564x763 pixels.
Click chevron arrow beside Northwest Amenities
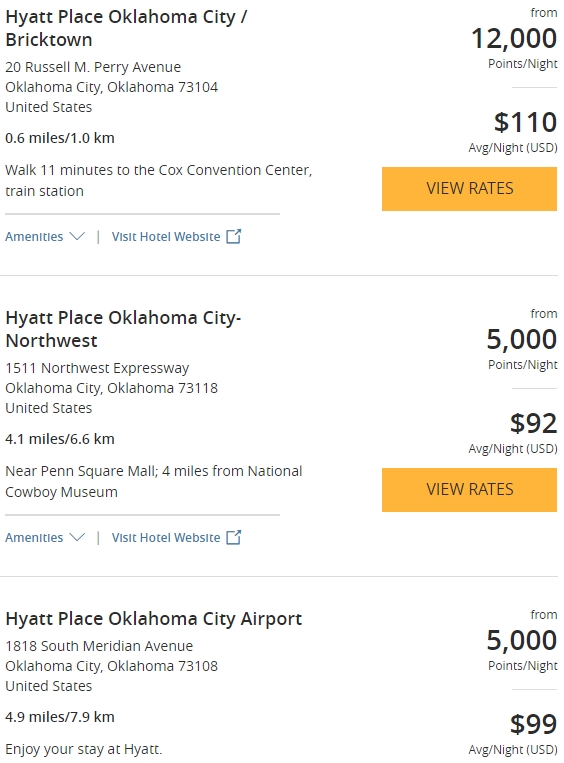point(77,537)
